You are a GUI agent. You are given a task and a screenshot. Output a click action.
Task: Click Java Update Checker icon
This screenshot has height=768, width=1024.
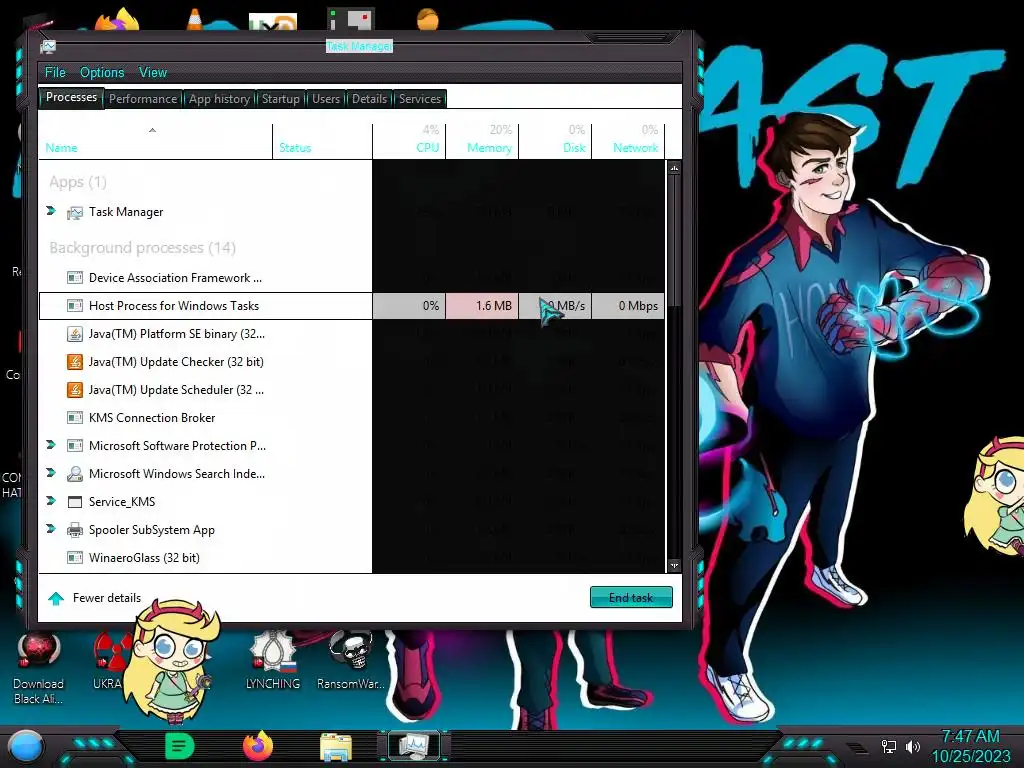tap(75, 362)
